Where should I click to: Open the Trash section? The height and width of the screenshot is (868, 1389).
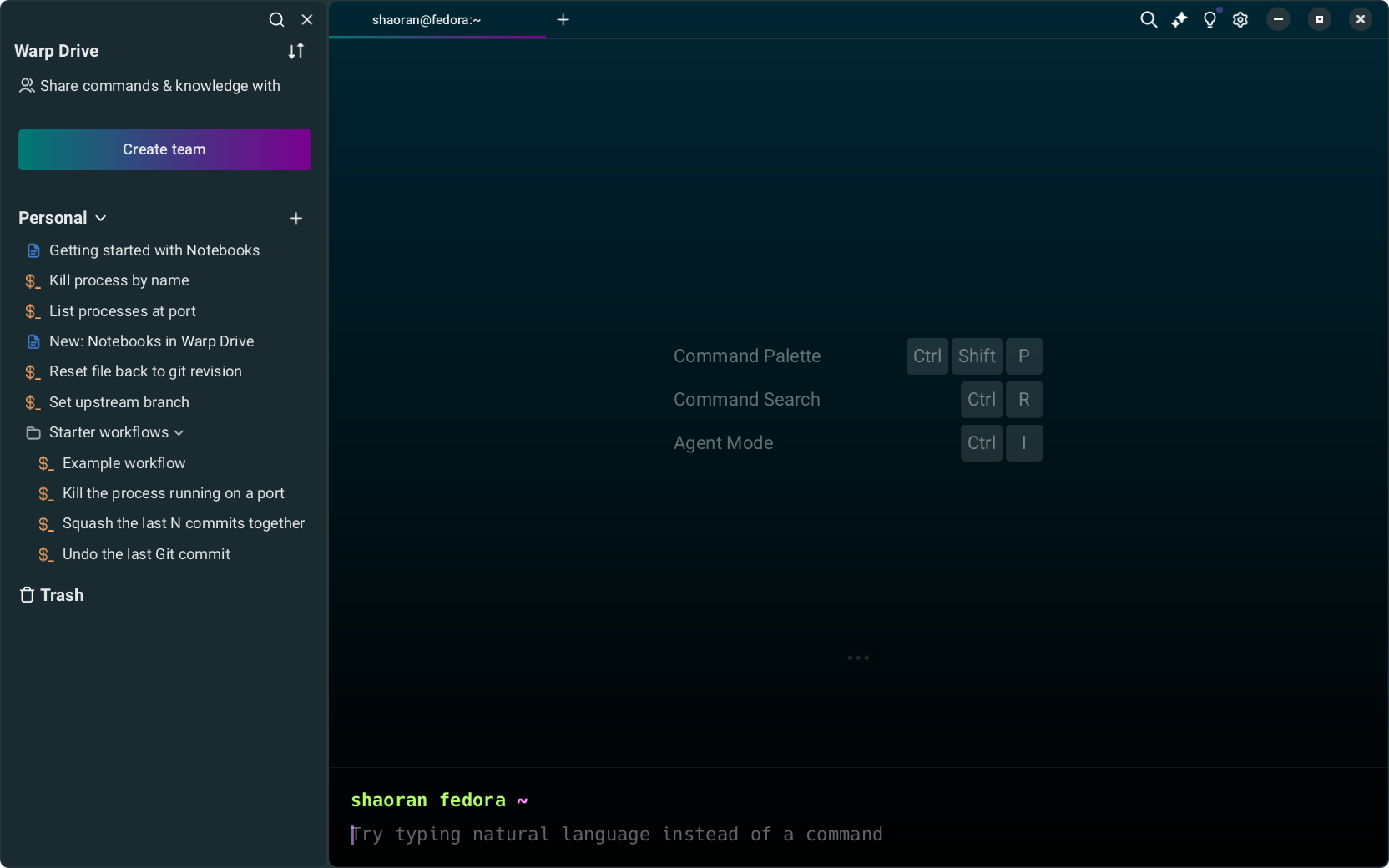pyautogui.click(x=52, y=595)
